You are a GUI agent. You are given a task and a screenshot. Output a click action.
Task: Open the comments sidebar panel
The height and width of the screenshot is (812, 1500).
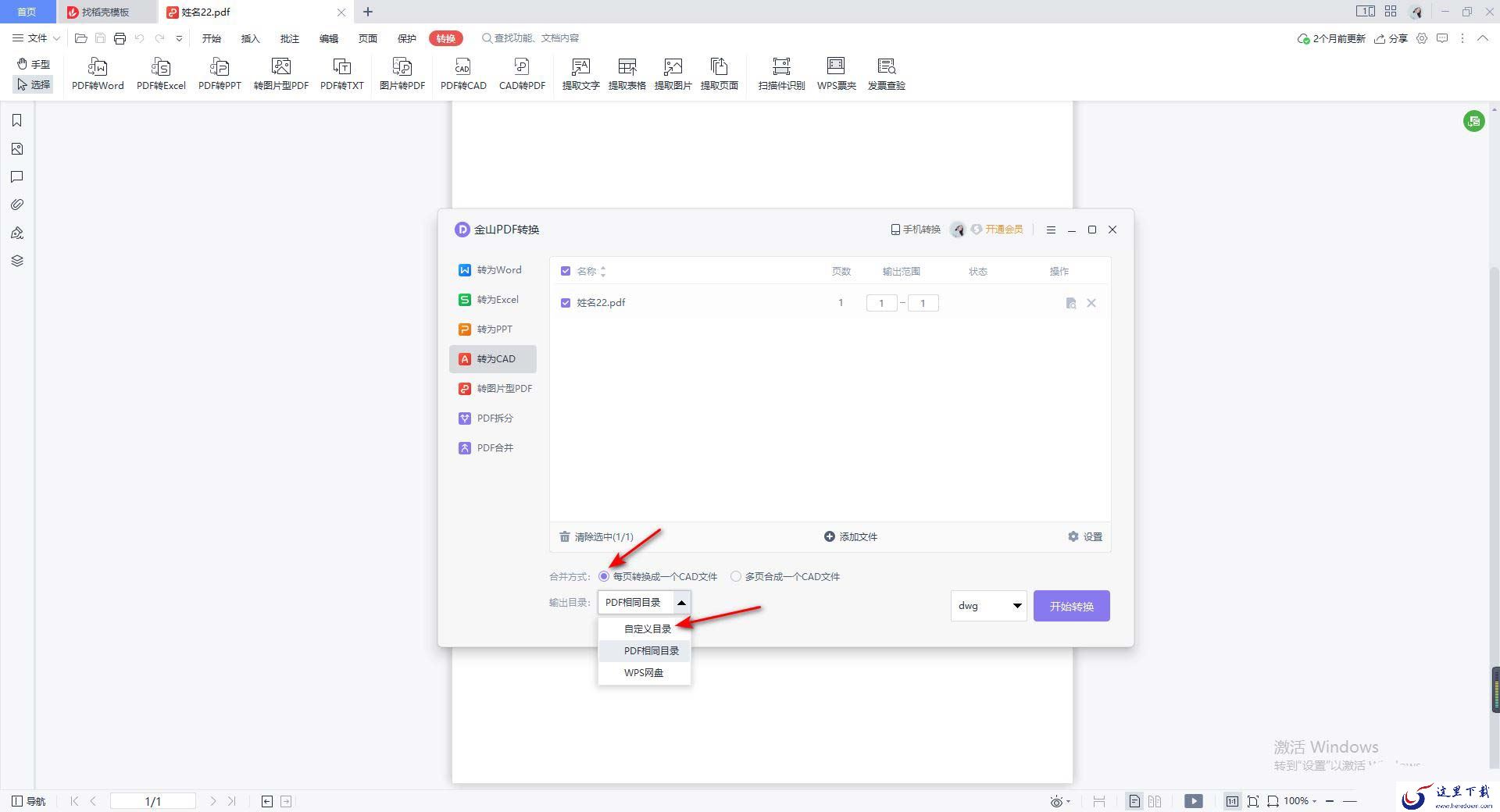coord(17,176)
